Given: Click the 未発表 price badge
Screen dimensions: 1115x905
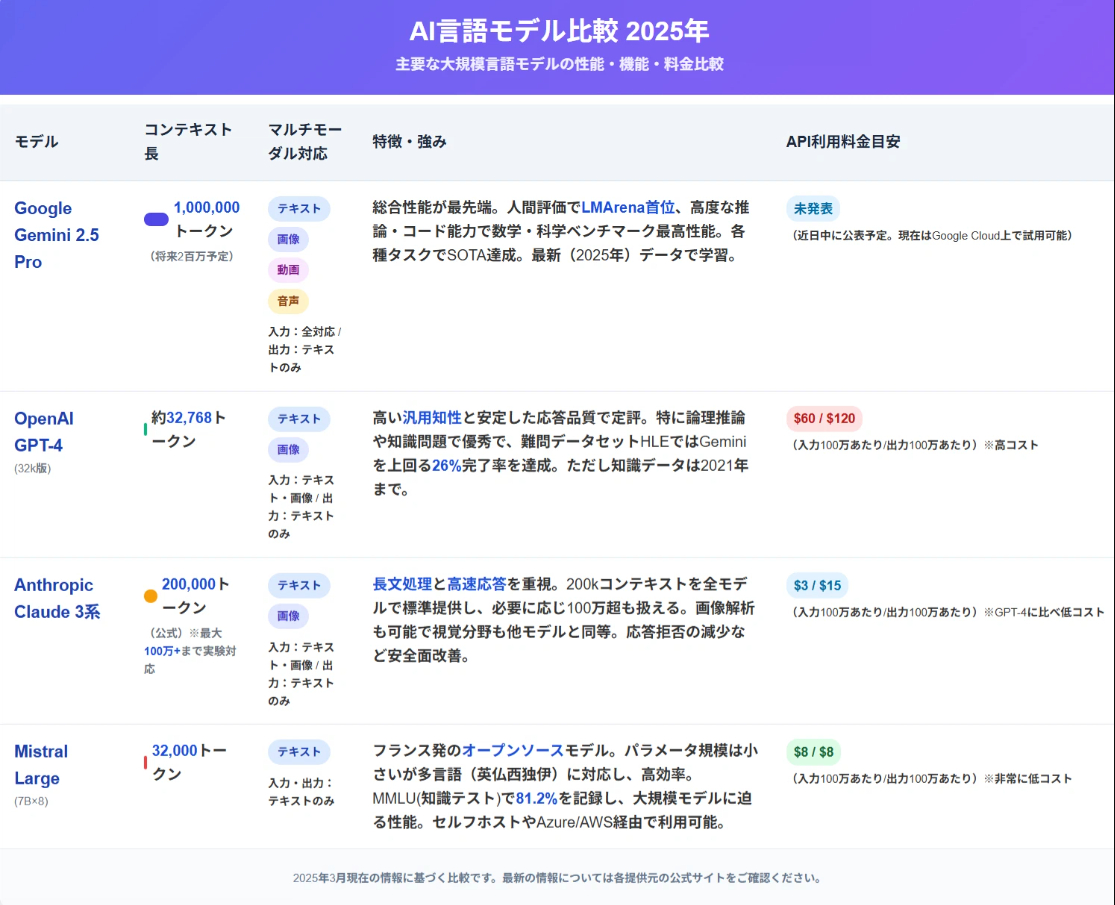Looking at the screenshot, I should click(x=813, y=208).
